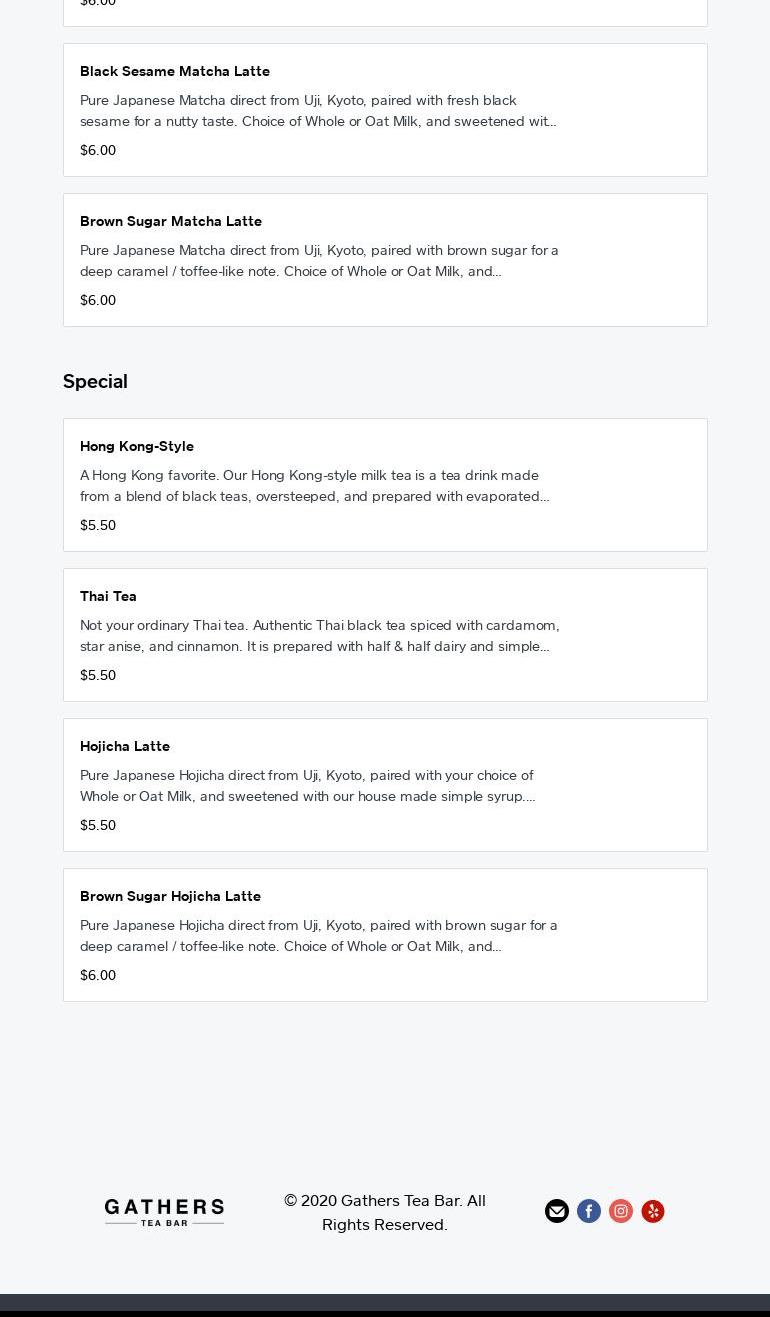Click the Brown Sugar Hojicha Latte description
The width and height of the screenshot is (770, 1317).
pos(318,936)
